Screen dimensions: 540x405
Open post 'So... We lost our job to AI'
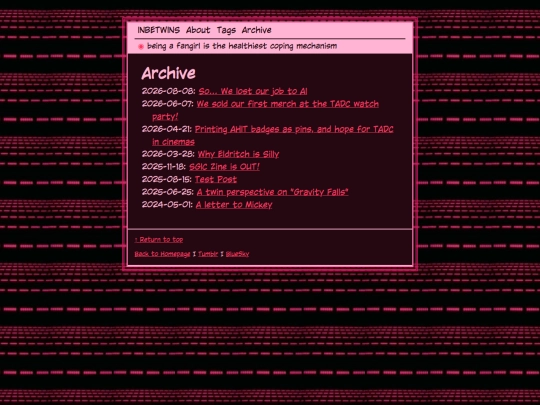click(253, 91)
